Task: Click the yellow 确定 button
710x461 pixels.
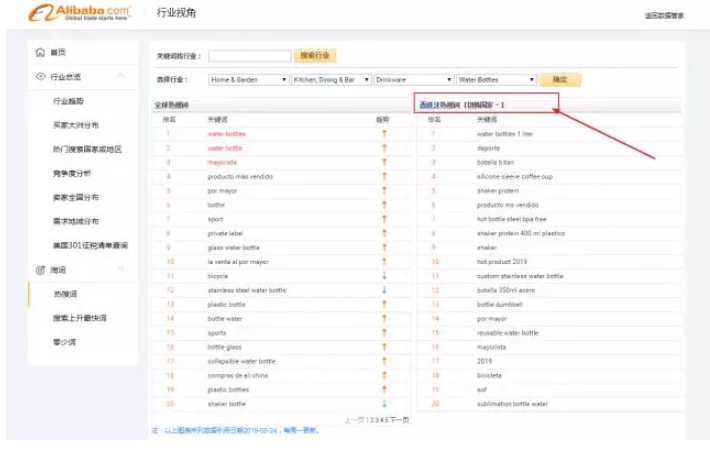Action: (x=560, y=80)
